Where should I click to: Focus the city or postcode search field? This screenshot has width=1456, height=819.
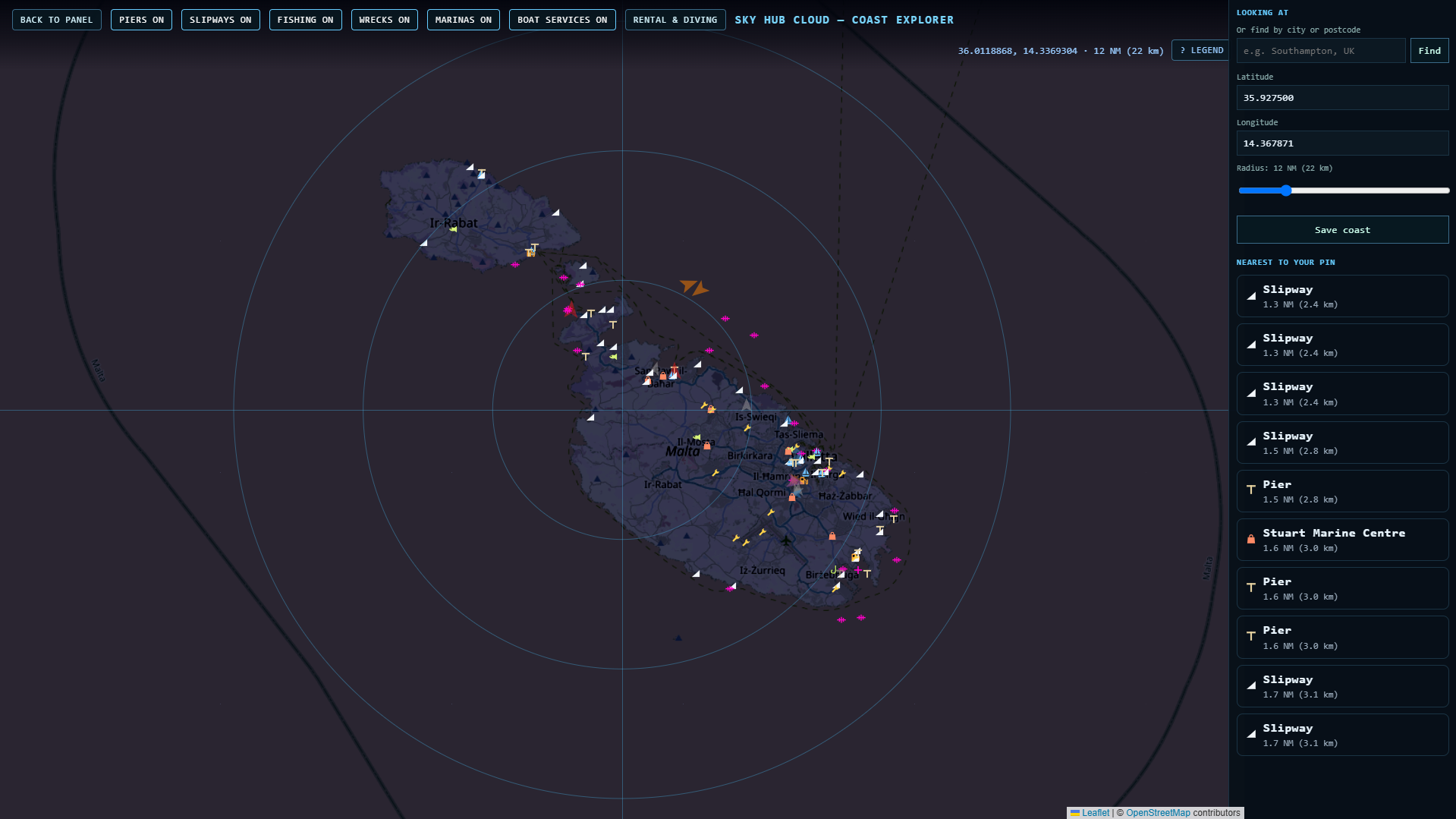click(1321, 51)
